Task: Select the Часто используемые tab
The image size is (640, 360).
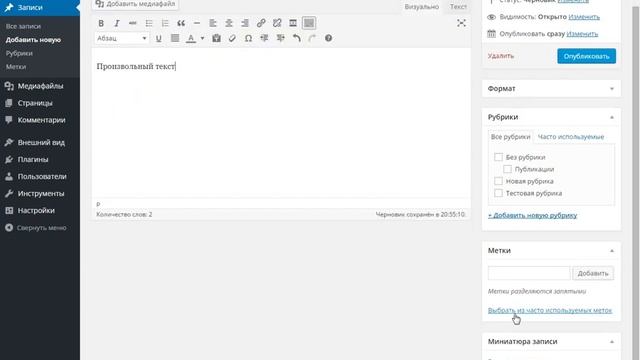Action: [571, 137]
